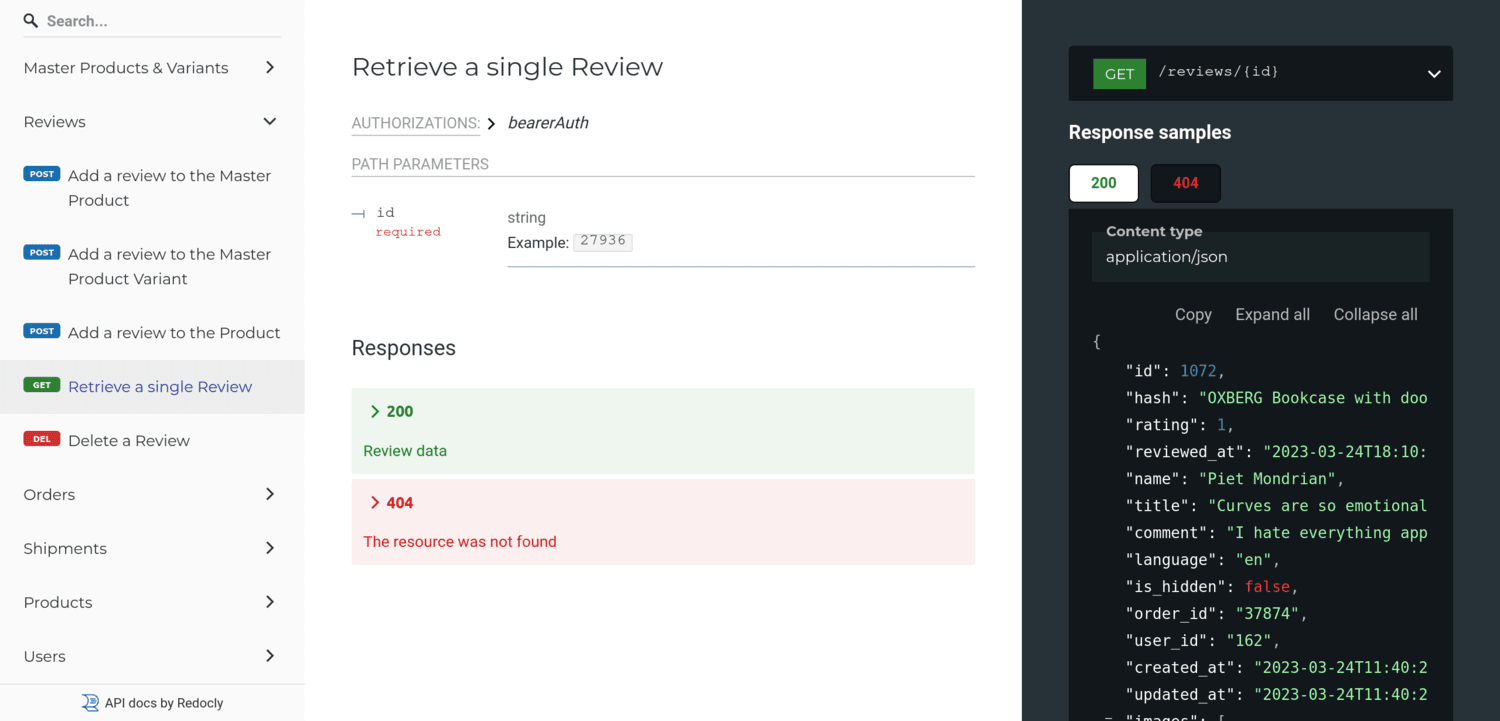Open the GET /reviews/{id} request dropdown
This screenshot has height=721, width=1500.
tap(1433, 73)
